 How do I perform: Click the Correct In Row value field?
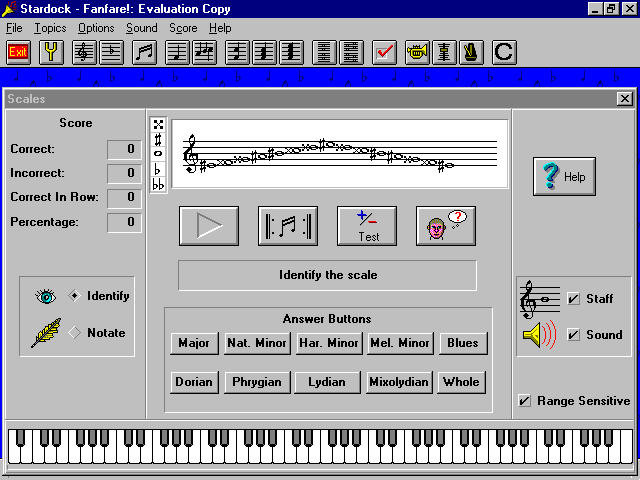124,198
